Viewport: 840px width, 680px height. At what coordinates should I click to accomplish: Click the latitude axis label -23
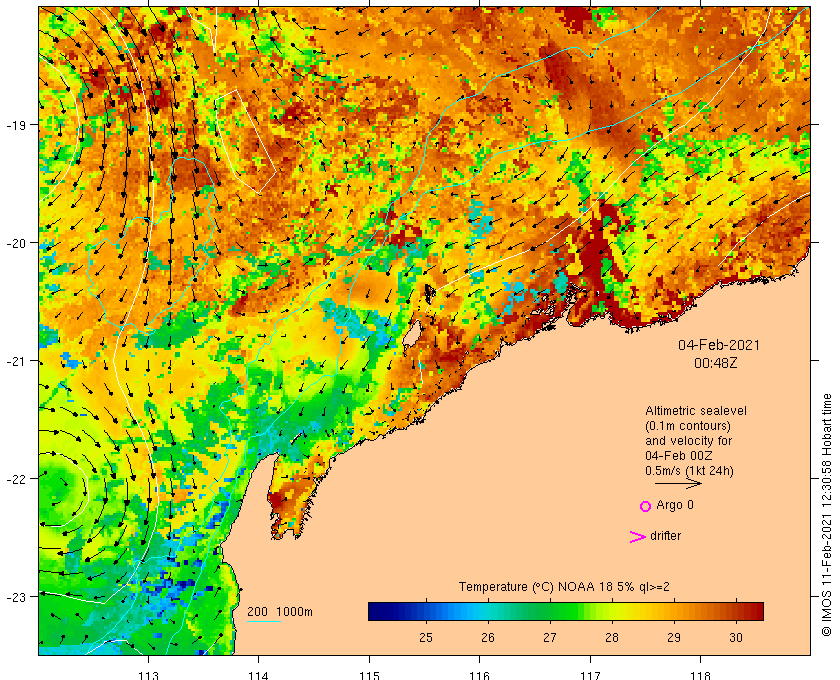(x=16, y=597)
